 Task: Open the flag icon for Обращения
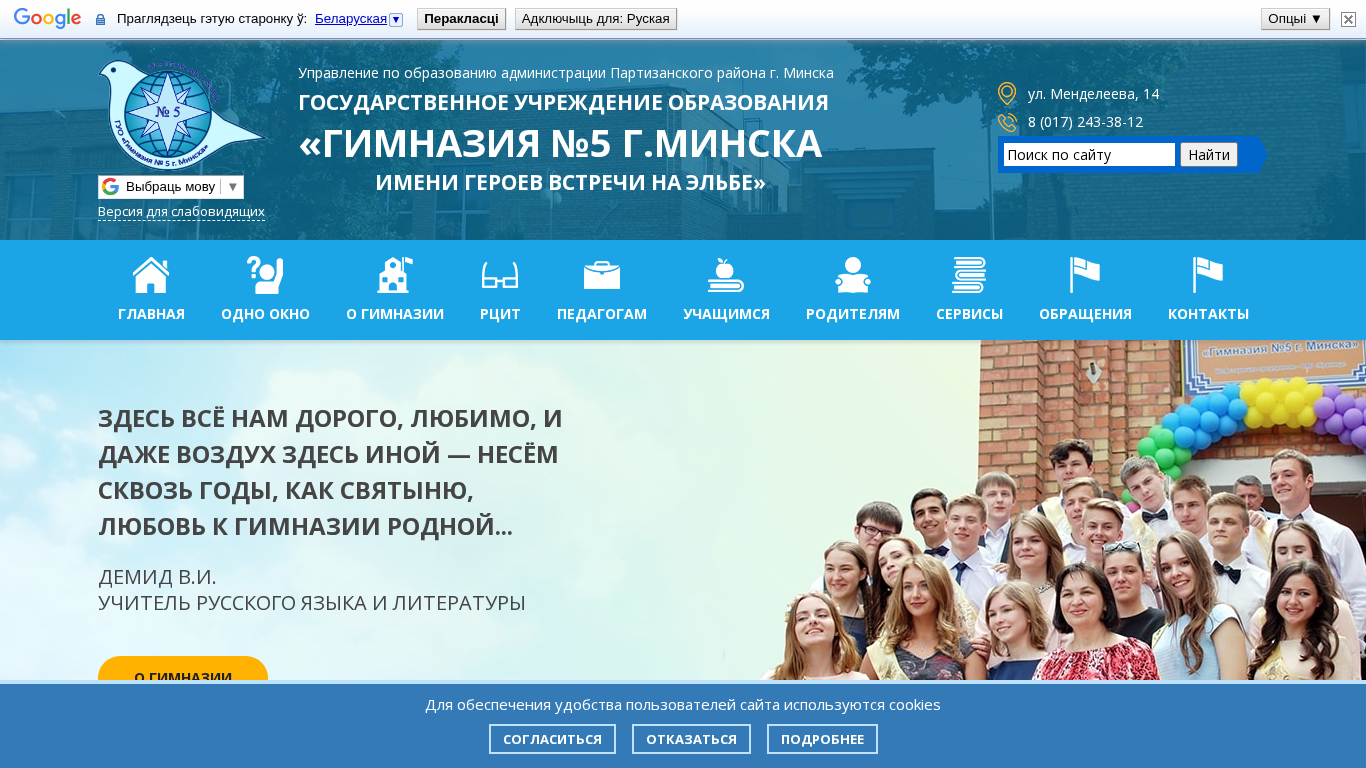1085,275
